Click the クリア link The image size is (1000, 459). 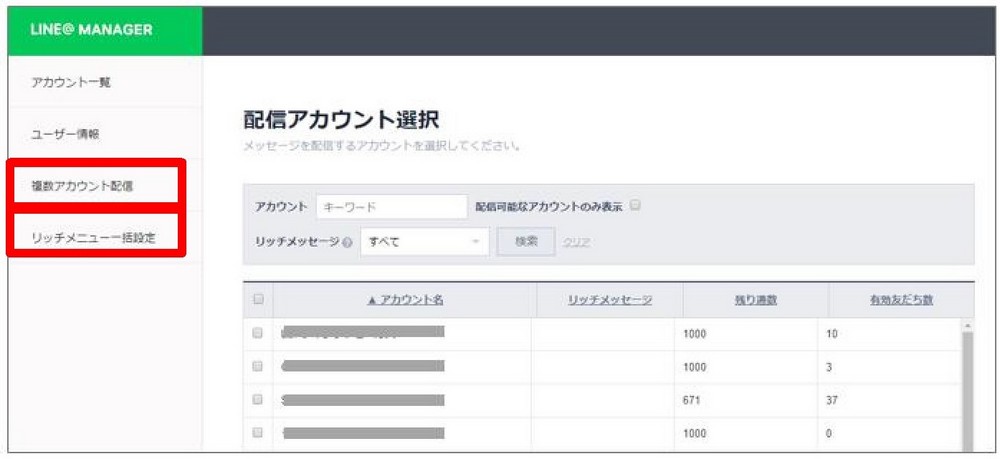pyautogui.click(x=575, y=242)
